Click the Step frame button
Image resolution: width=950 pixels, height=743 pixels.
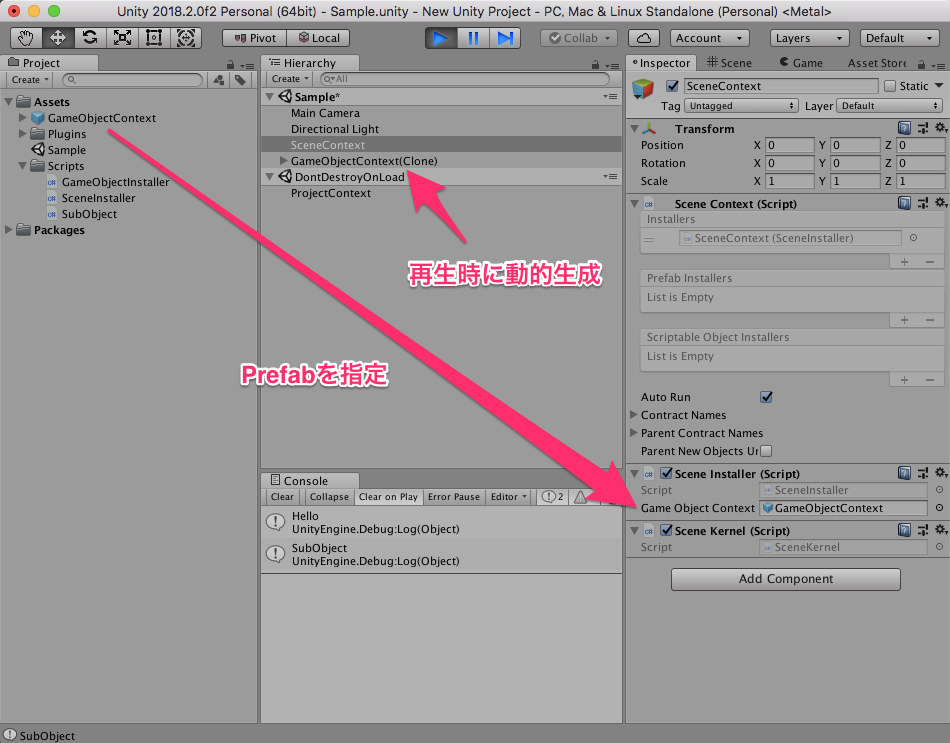[x=505, y=38]
